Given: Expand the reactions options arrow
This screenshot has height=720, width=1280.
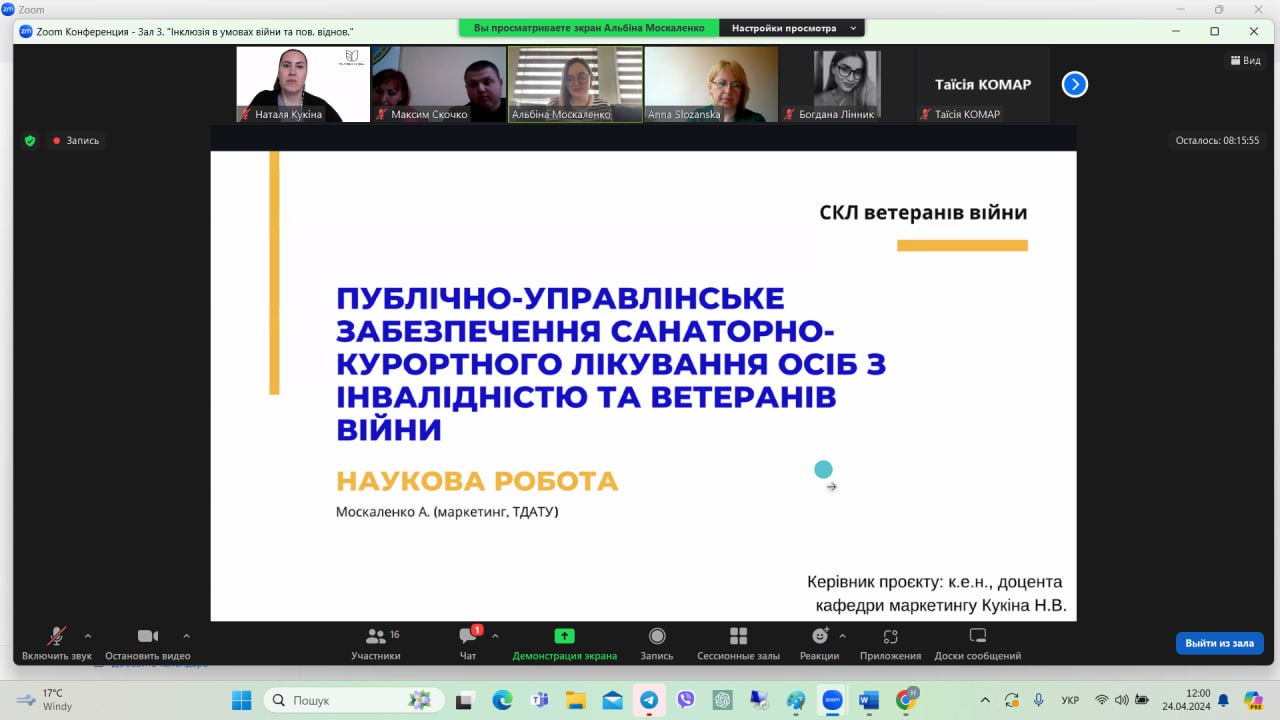Looking at the screenshot, I should pos(842,636).
